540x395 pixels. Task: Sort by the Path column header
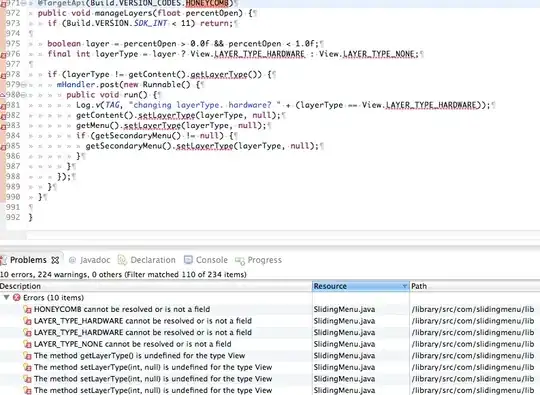point(475,286)
